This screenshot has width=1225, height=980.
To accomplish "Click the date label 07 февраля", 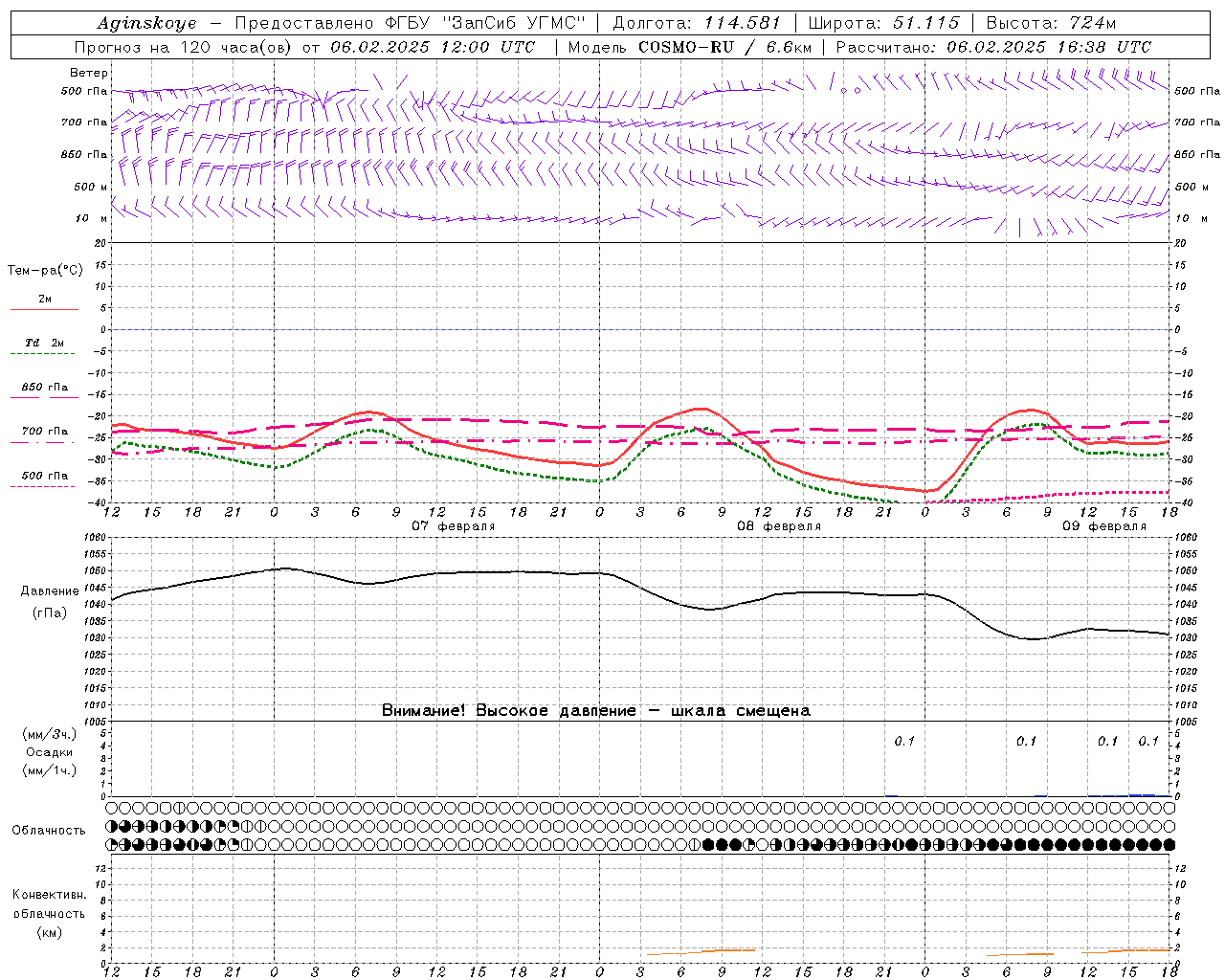I will click(454, 526).
